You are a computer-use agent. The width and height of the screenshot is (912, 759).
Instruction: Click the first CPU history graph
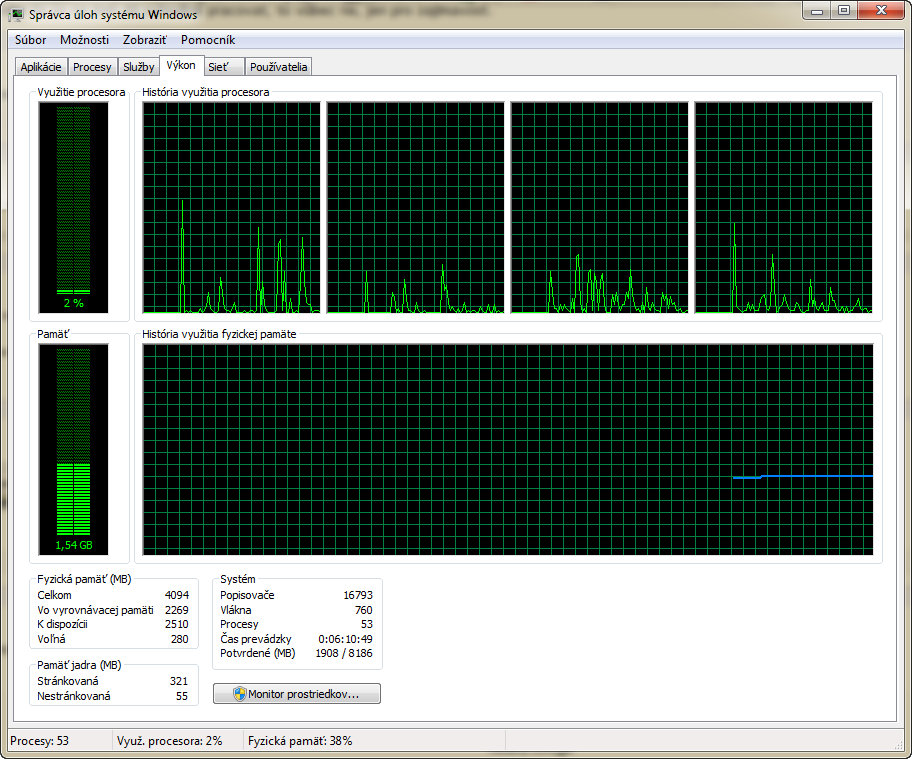click(231, 208)
